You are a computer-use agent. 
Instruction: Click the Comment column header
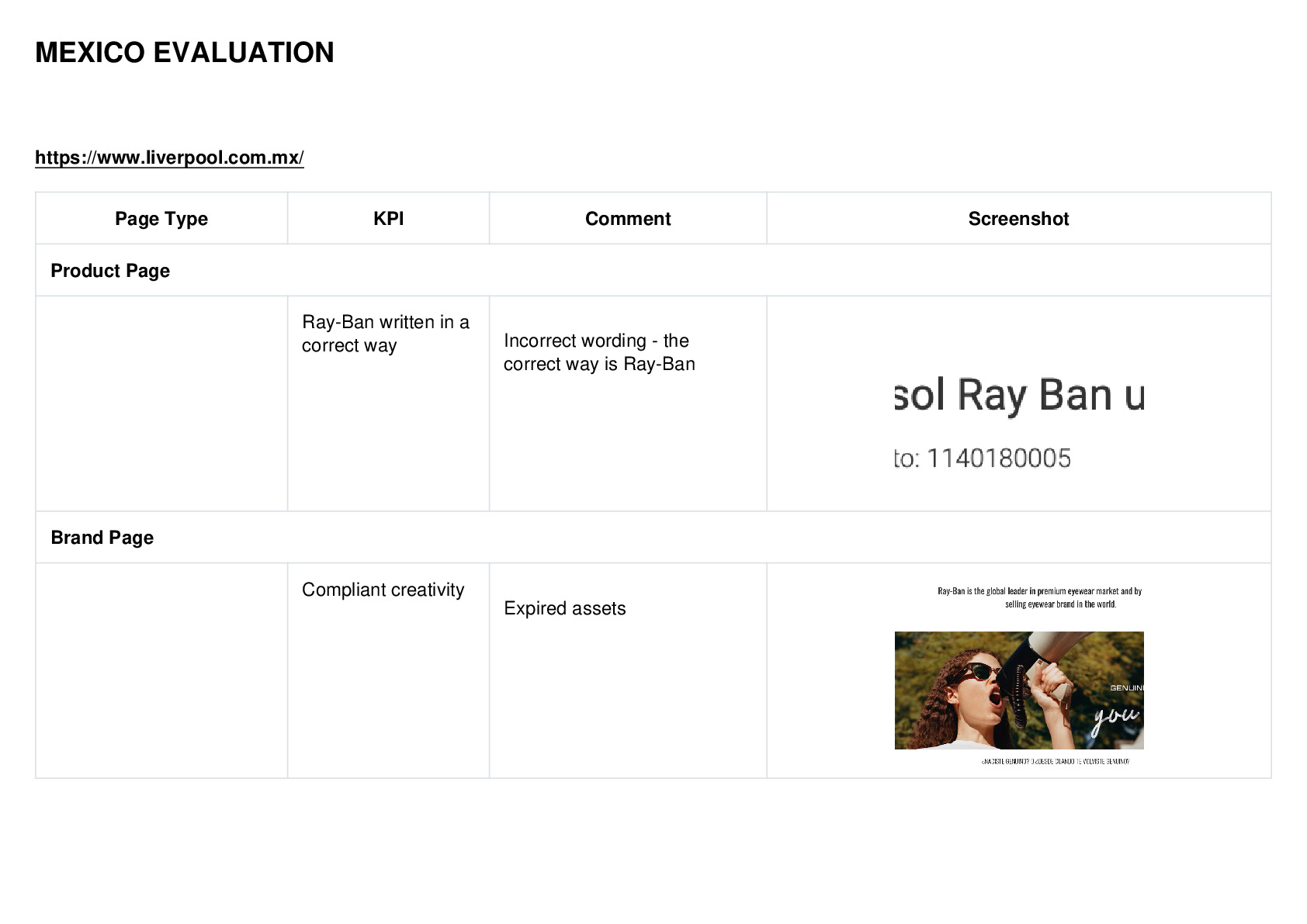628,219
